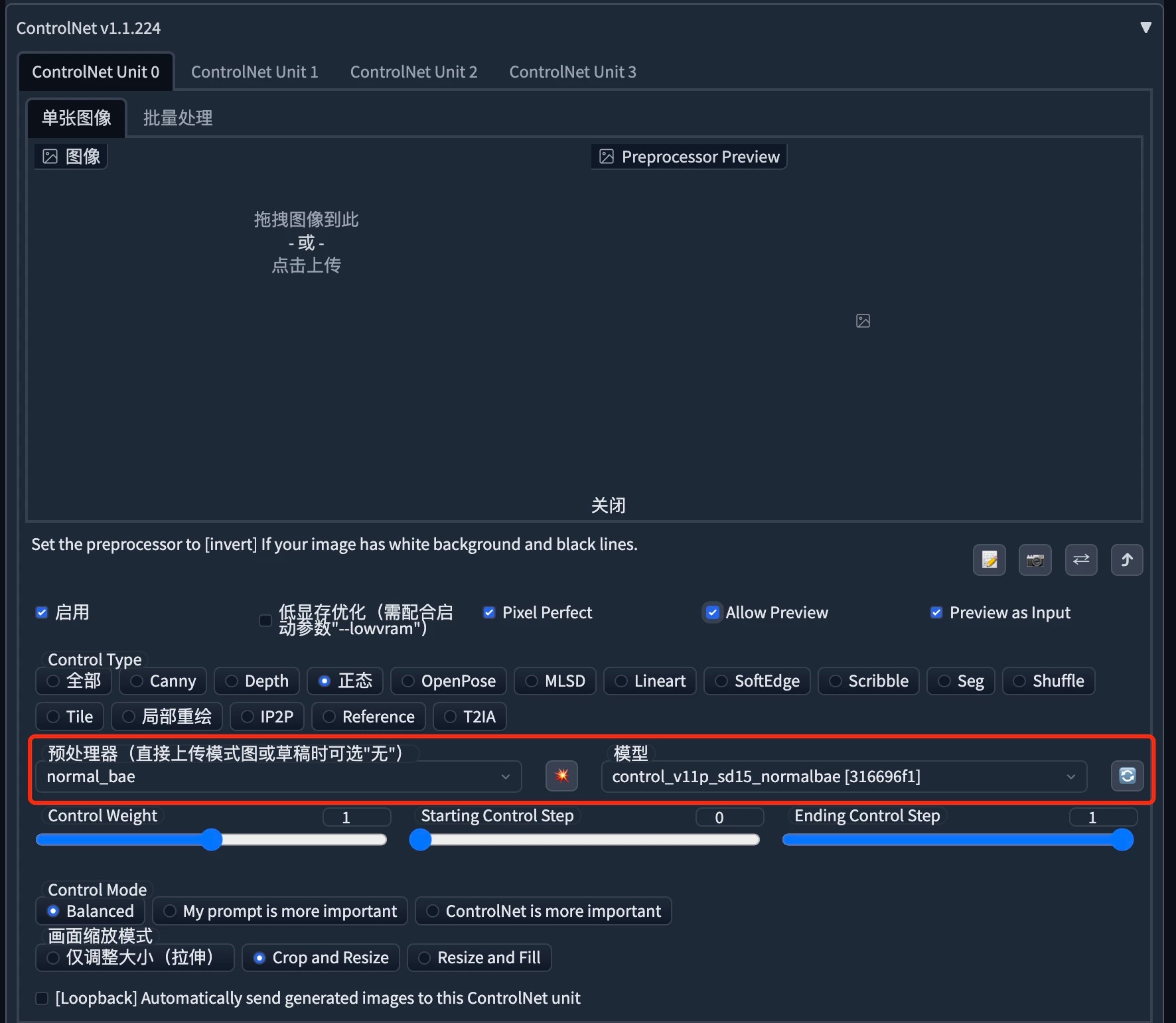Enable webcam input via the camera icon
The image size is (1176, 1023).
point(1035,559)
